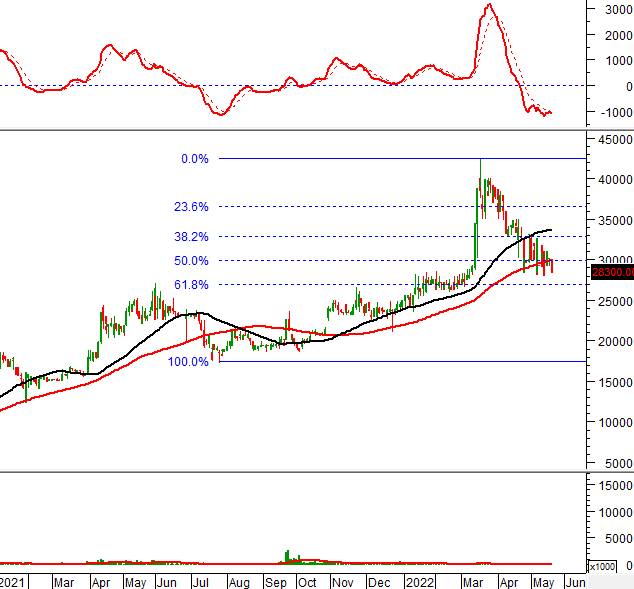This screenshot has height=589, width=634.
Task: Select the 100.0% Fibonacci level label
Action: tap(188, 362)
